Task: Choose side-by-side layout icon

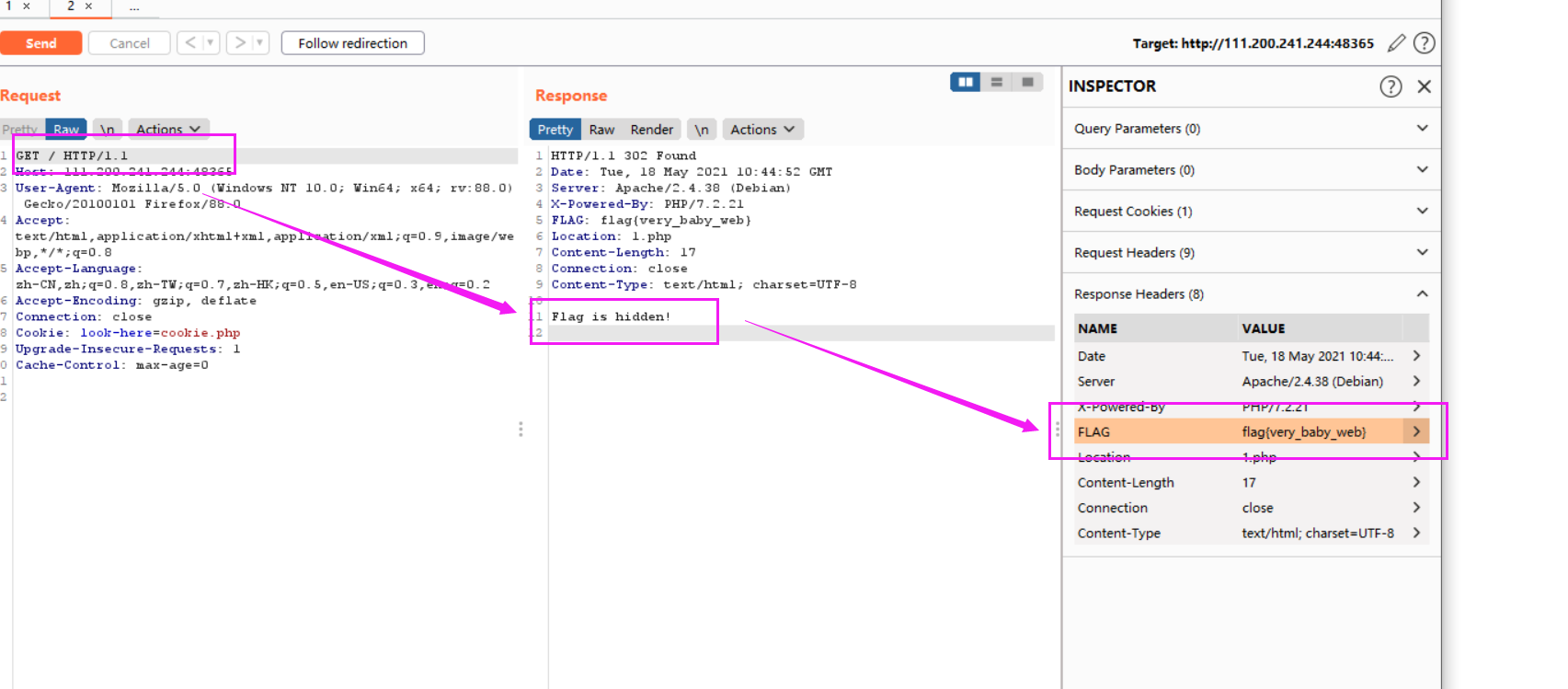Action: [x=965, y=82]
